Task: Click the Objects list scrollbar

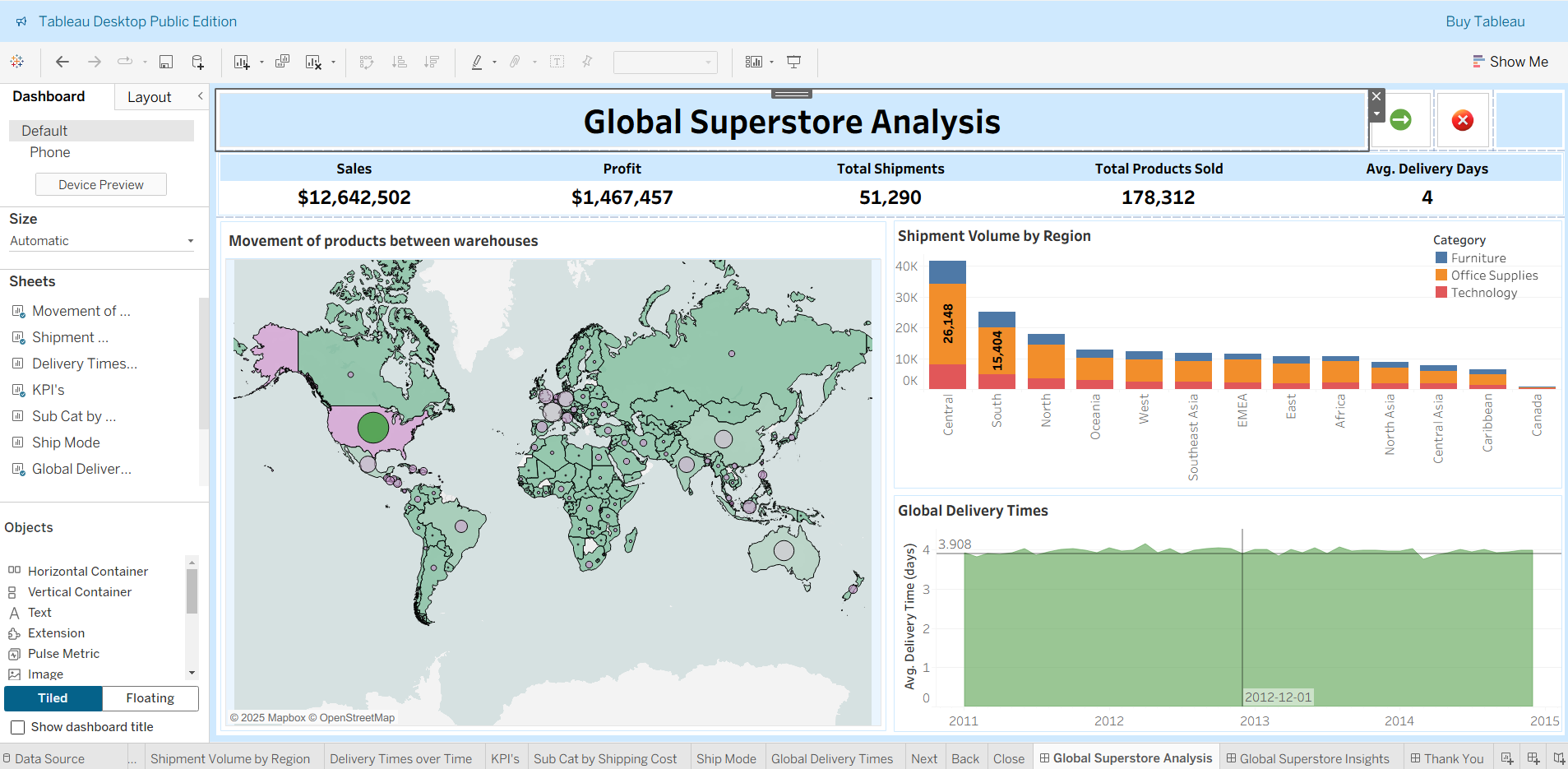Action: point(192,591)
